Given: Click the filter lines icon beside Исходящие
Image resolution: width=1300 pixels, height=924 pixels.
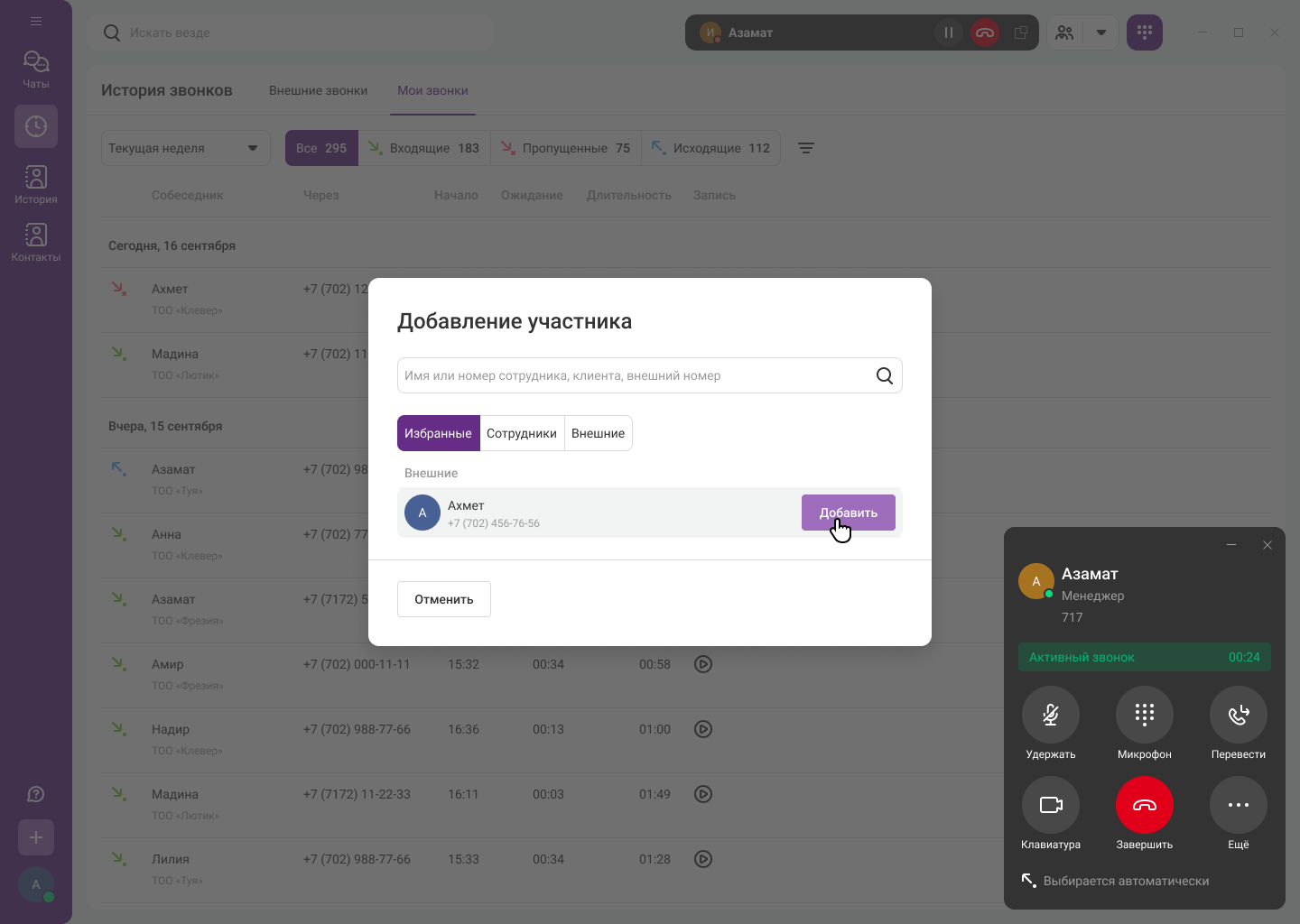Looking at the screenshot, I should pyautogui.click(x=806, y=148).
